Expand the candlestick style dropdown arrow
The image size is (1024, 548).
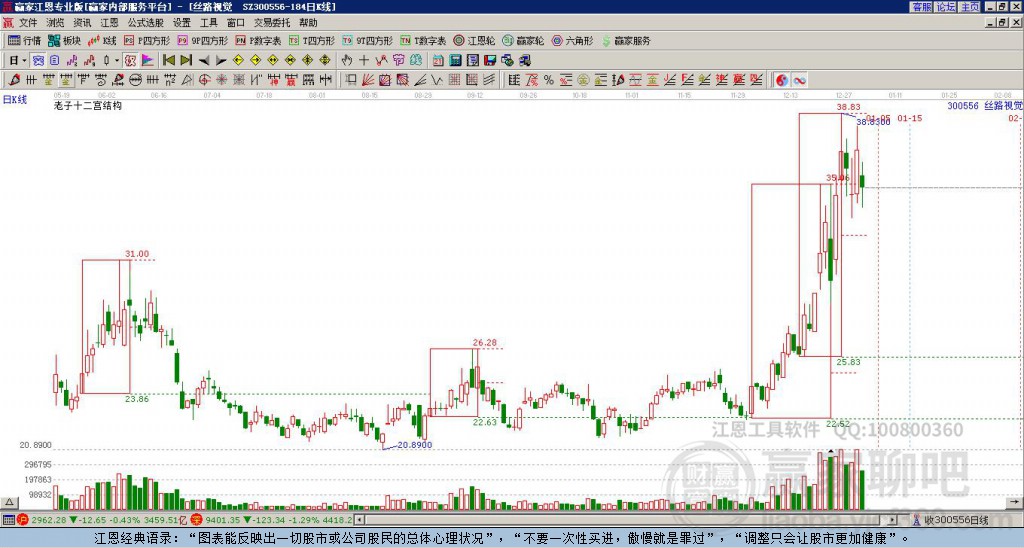pos(117,60)
